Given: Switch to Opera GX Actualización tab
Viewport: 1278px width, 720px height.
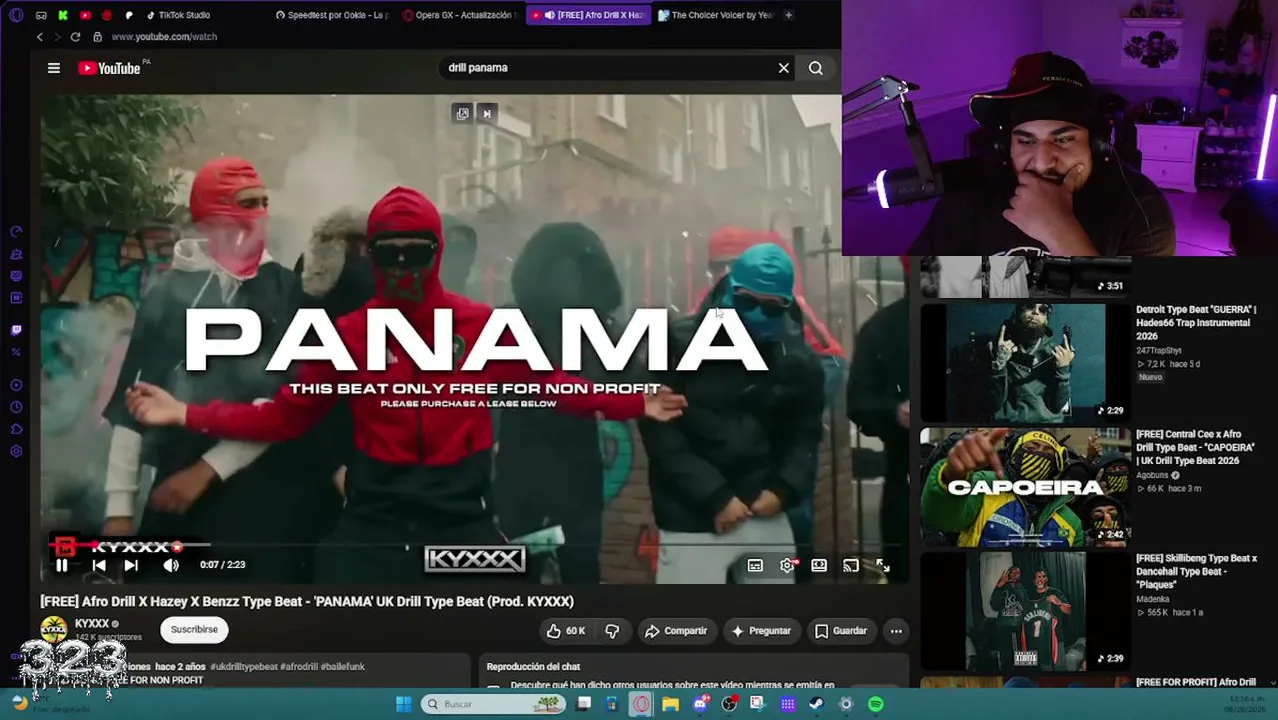Looking at the screenshot, I should [x=459, y=15].
